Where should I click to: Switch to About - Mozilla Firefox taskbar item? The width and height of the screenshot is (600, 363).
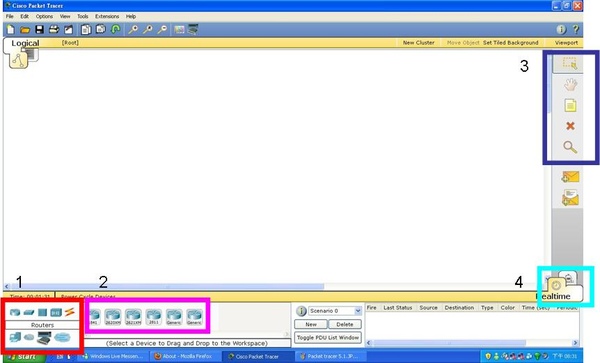(184, 356)
